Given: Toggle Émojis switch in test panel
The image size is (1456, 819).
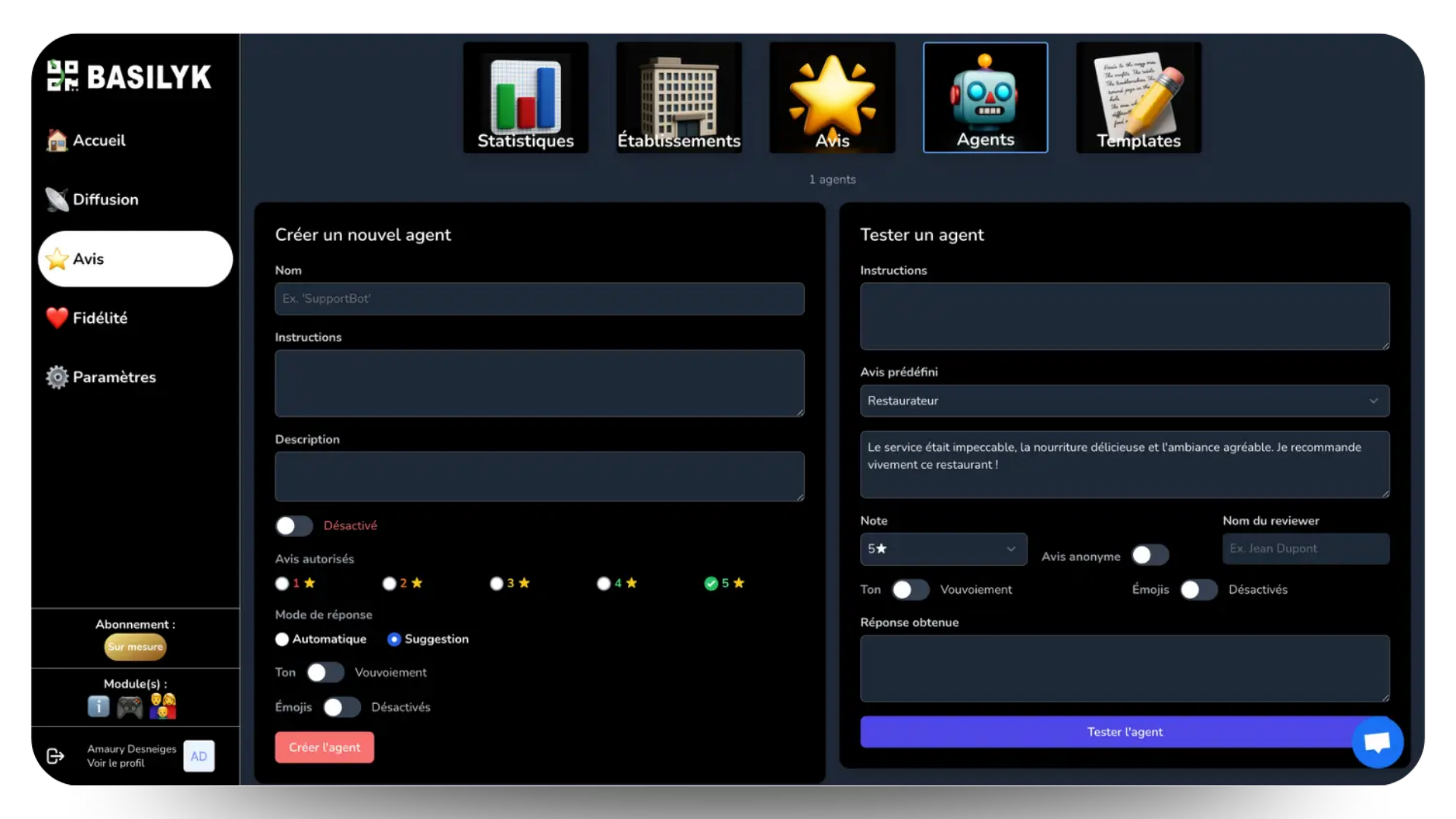Looking at the screenshot, I should coord(1198,590).
